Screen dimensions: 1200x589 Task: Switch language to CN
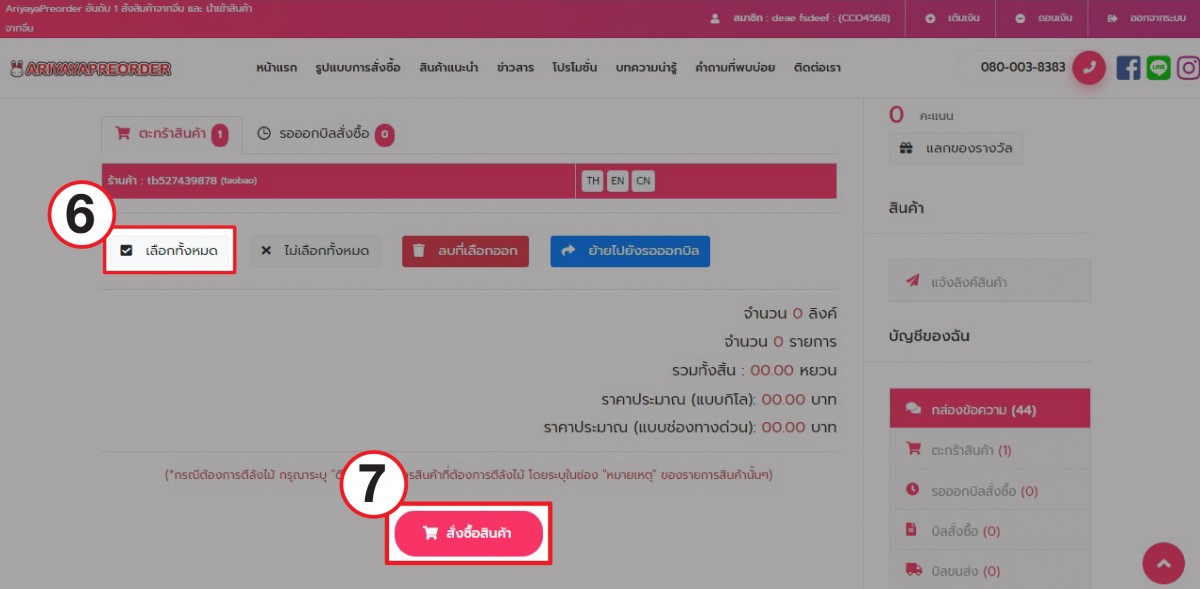click(643, 181)
